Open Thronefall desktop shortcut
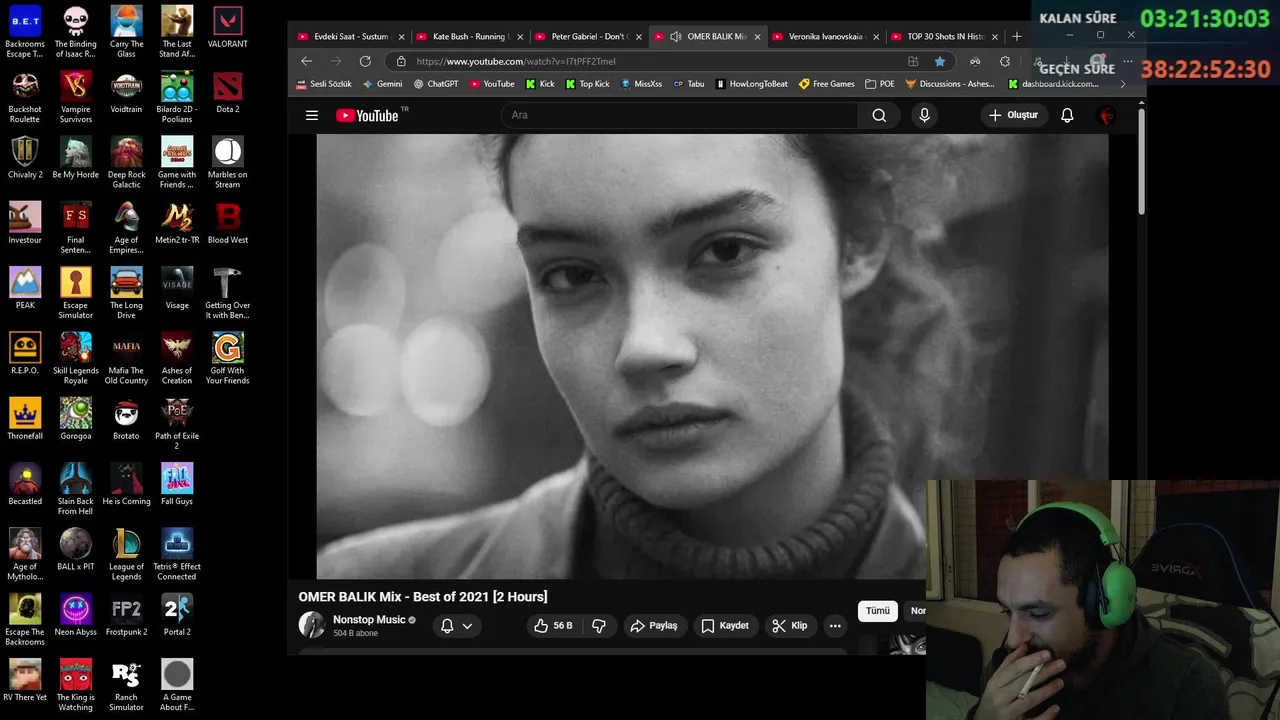The height and width of the screenshot is (720, 1280). (x=25, y=420)
